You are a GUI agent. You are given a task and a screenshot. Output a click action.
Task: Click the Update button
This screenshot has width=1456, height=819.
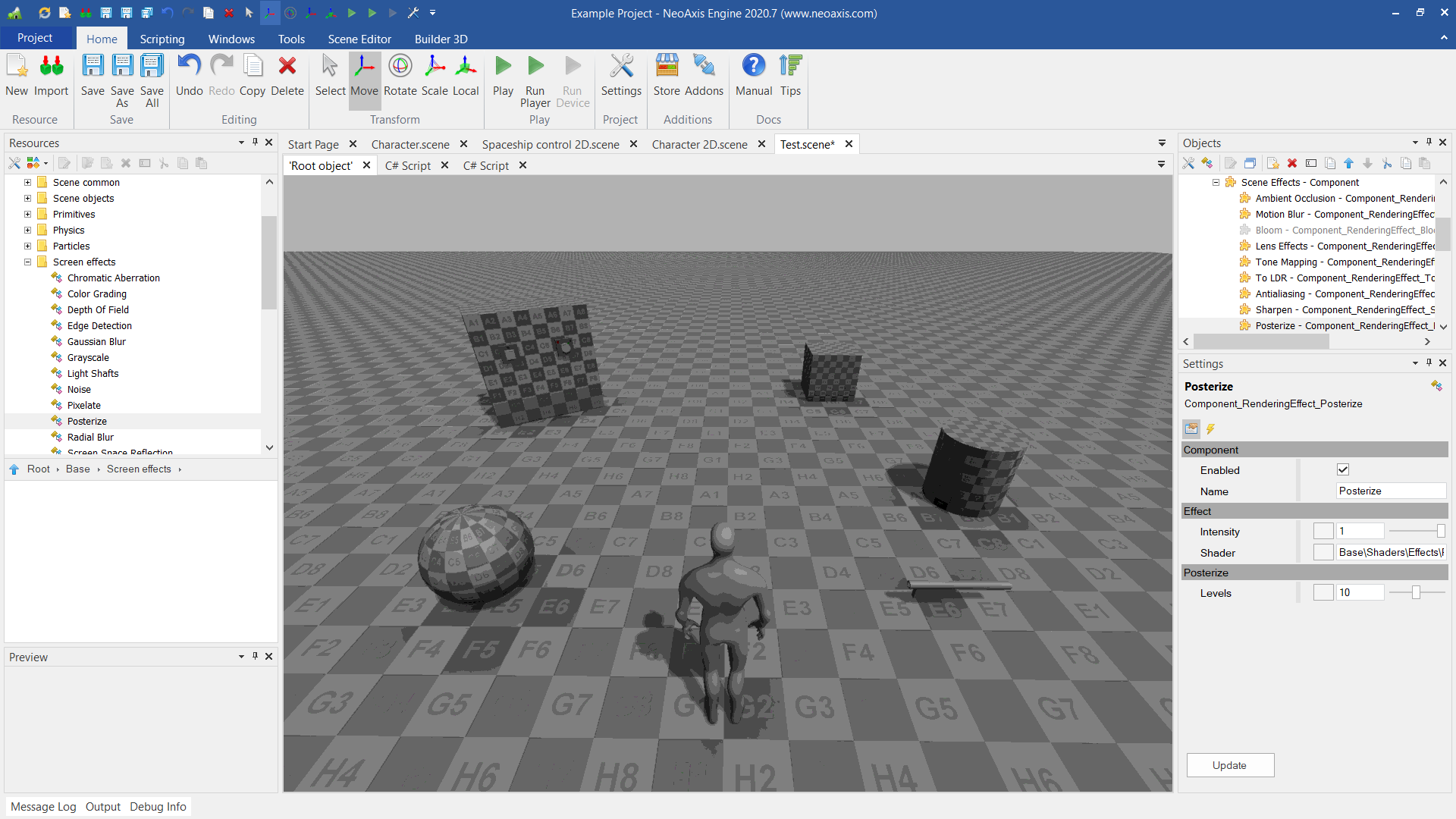click(1229, 765)
